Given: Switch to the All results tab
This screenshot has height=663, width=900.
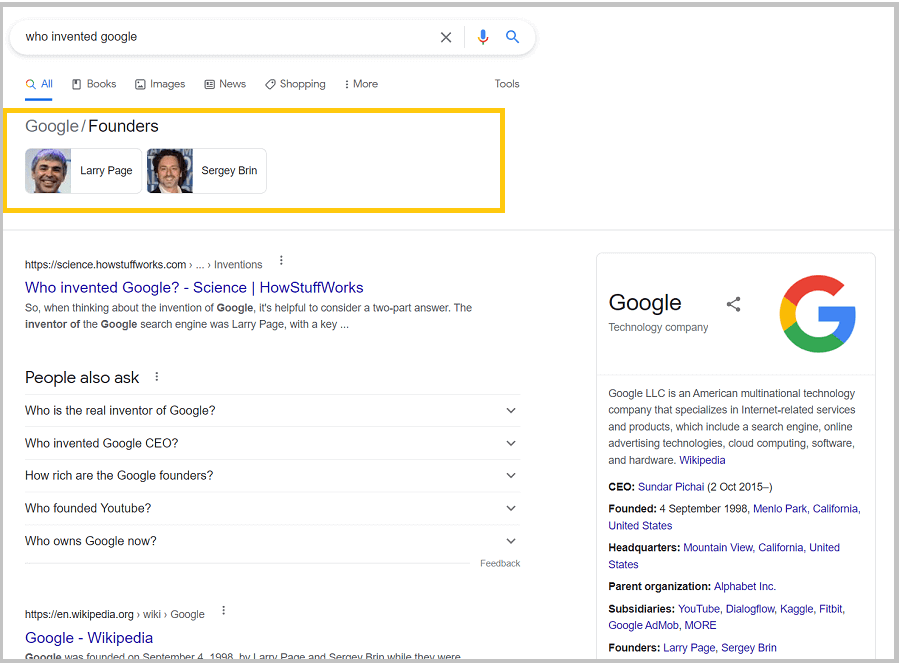Looking at the screenshot, I should coord(39,84).
